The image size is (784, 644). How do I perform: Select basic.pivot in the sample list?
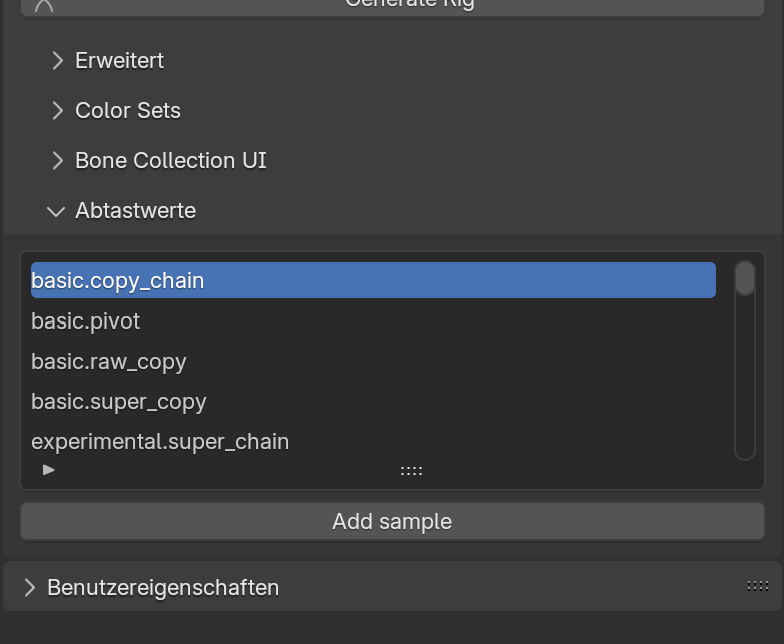click(x=86, y=322)
